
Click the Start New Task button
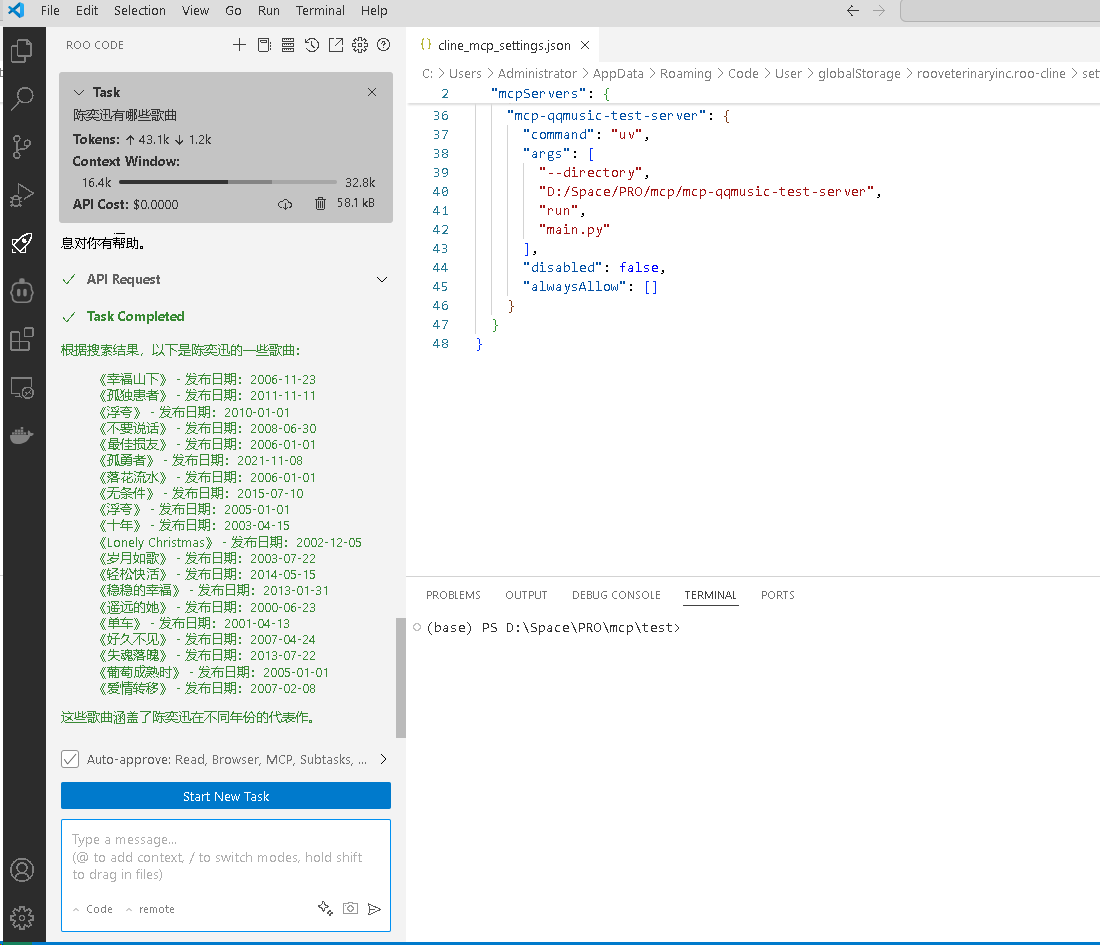point(226,796)
